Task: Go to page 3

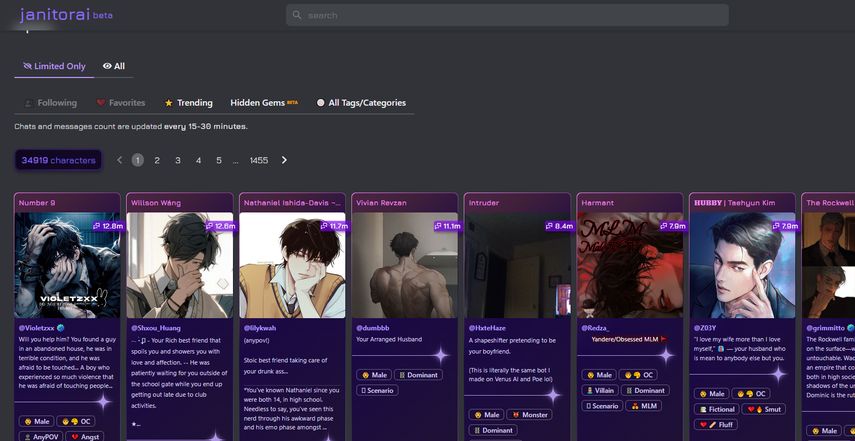Action: pyautogui.click(x=178, y=160)
